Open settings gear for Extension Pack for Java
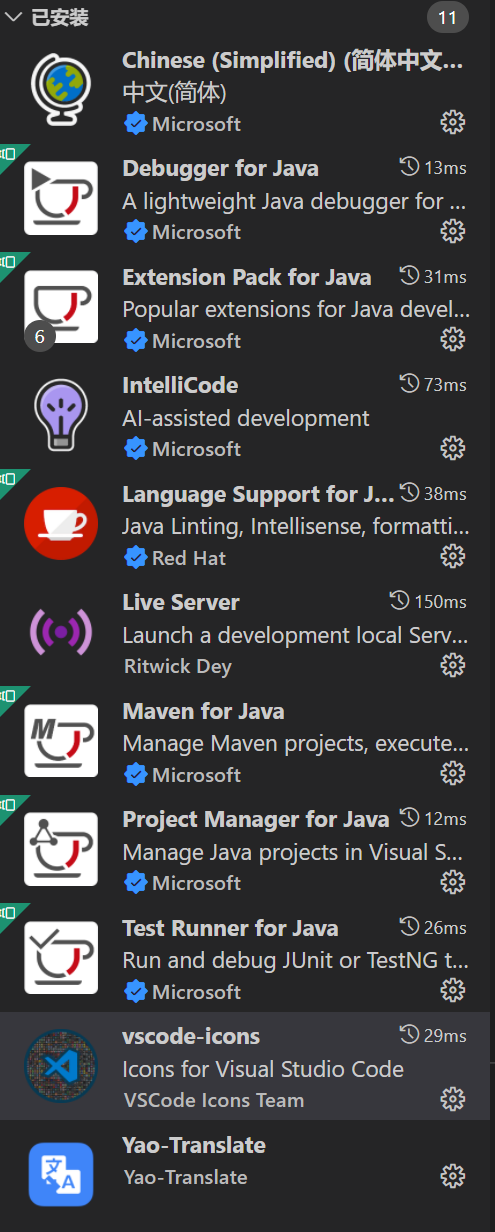The height and width of the screenshot is (1232, 495). pyautogui.click(x=453, y=339)
